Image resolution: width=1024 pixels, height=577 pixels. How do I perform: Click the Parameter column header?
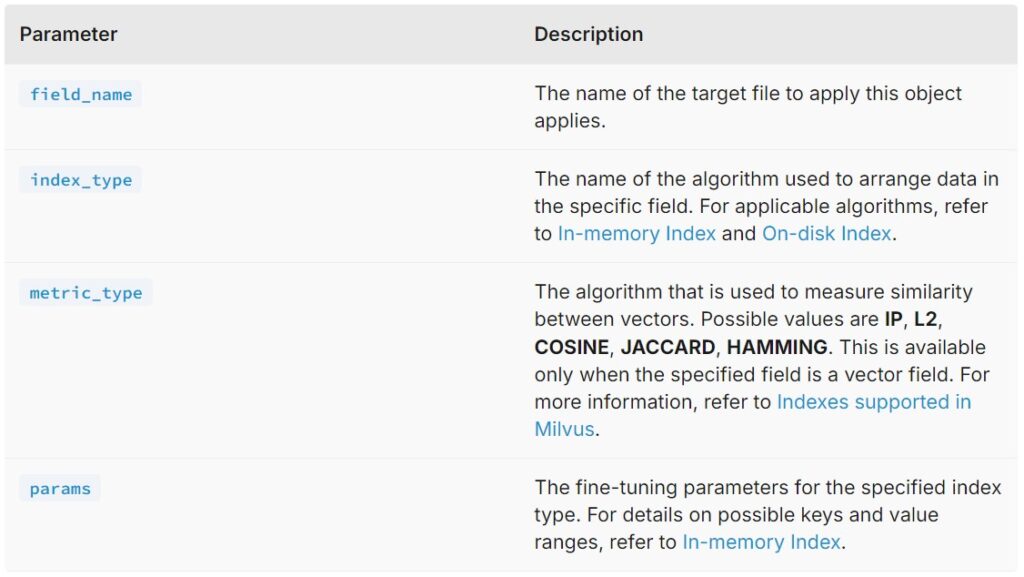tap(69, 34)
